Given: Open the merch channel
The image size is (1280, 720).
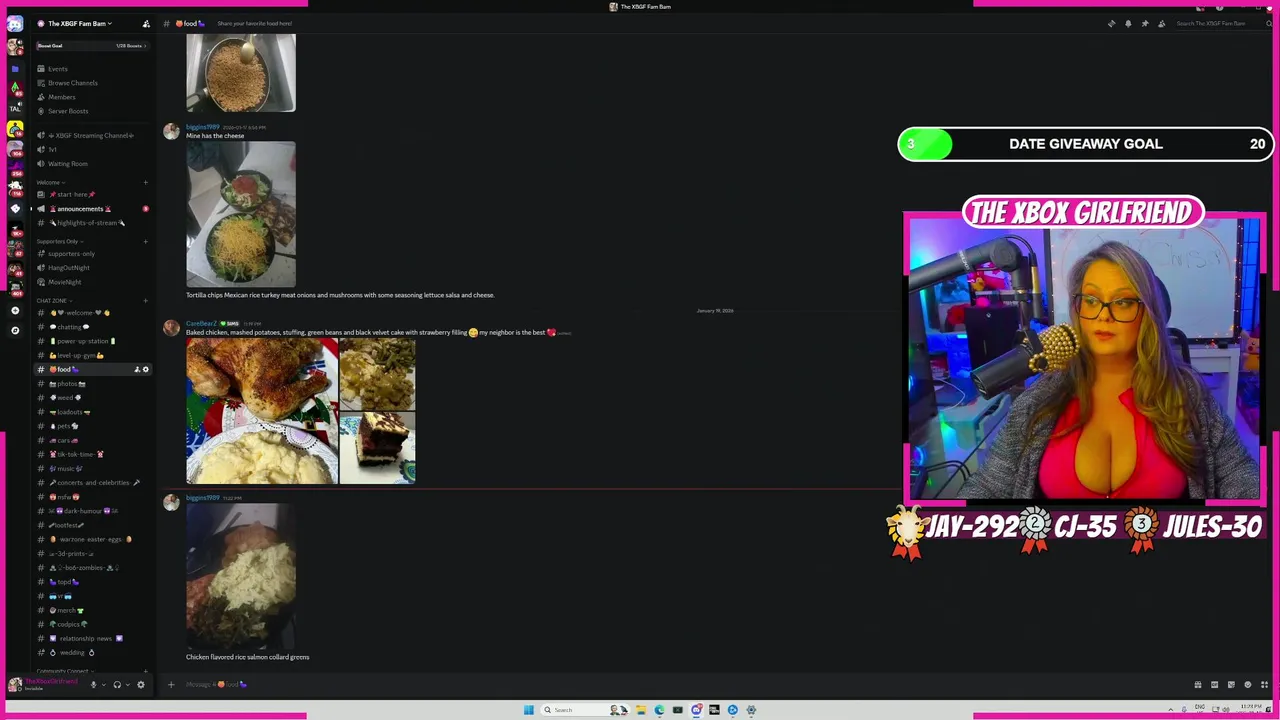Looking at the screenshot, I should pyautogui.click(x=92, y=610).
